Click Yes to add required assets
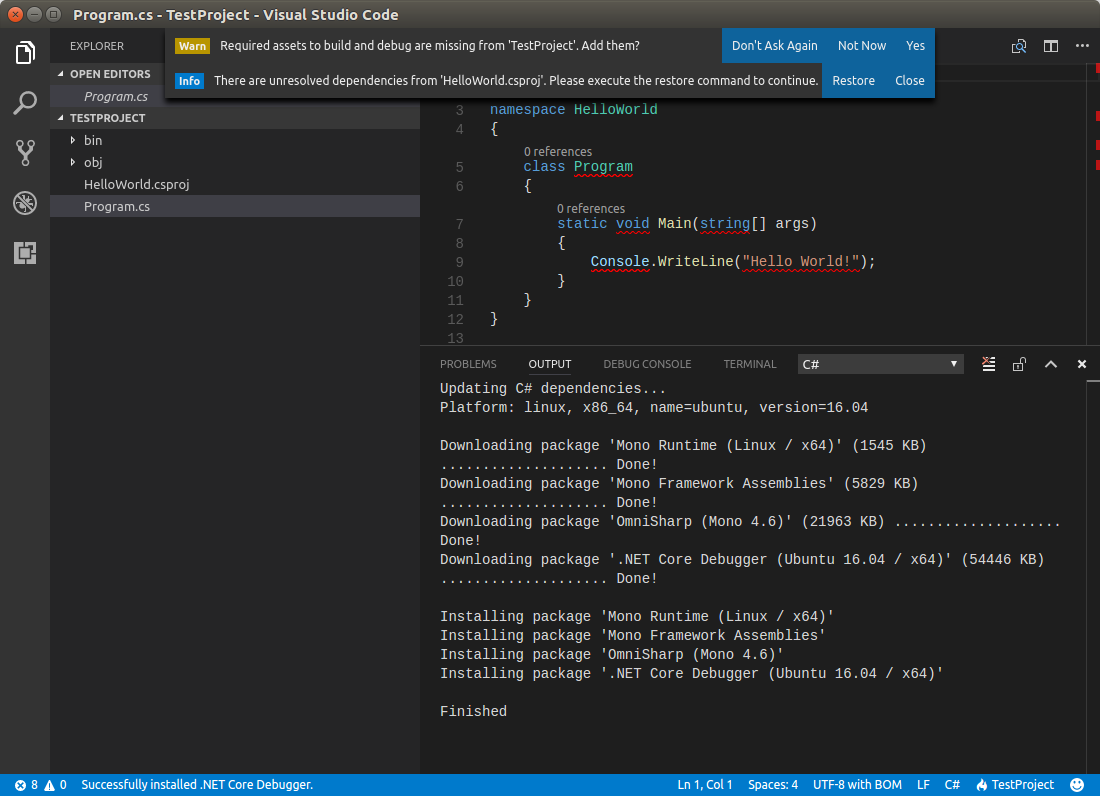 [915, 46]
